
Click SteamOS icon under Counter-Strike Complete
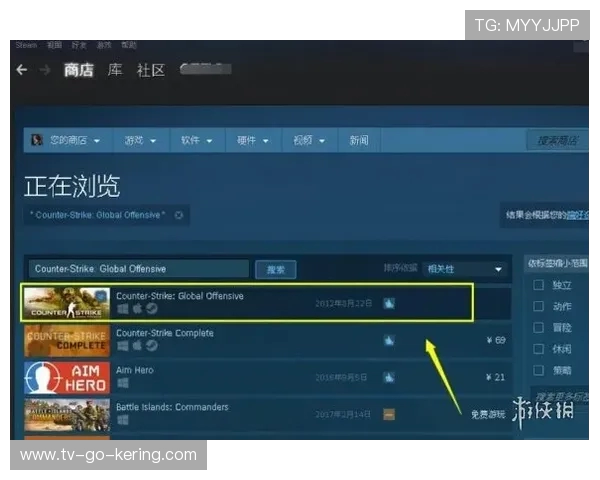(x=152, y=346)
